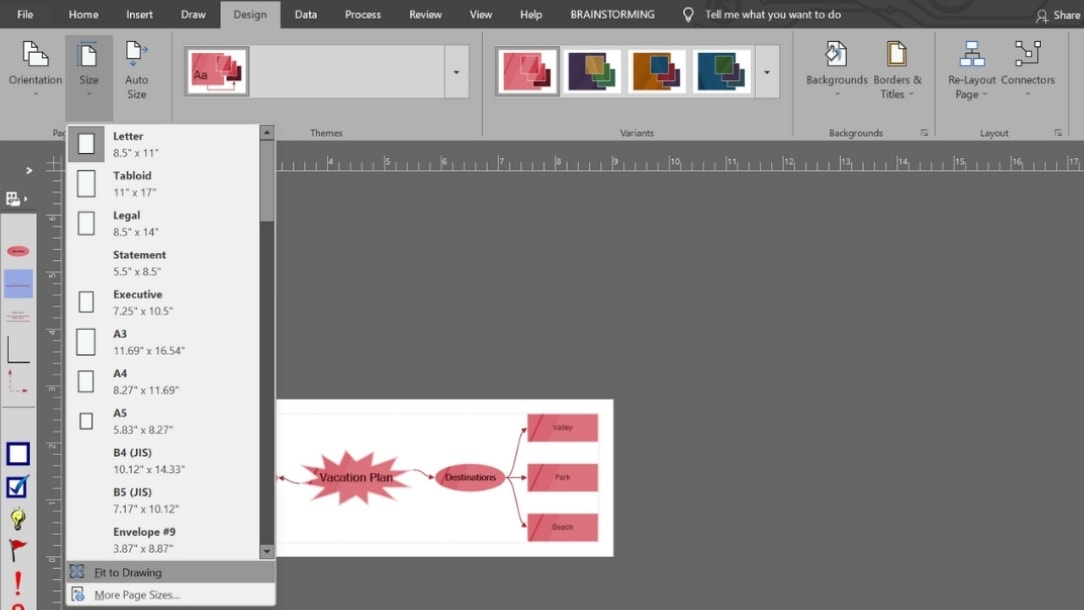Open the Orientation dropdown
1084x610 pixels.
35,70
